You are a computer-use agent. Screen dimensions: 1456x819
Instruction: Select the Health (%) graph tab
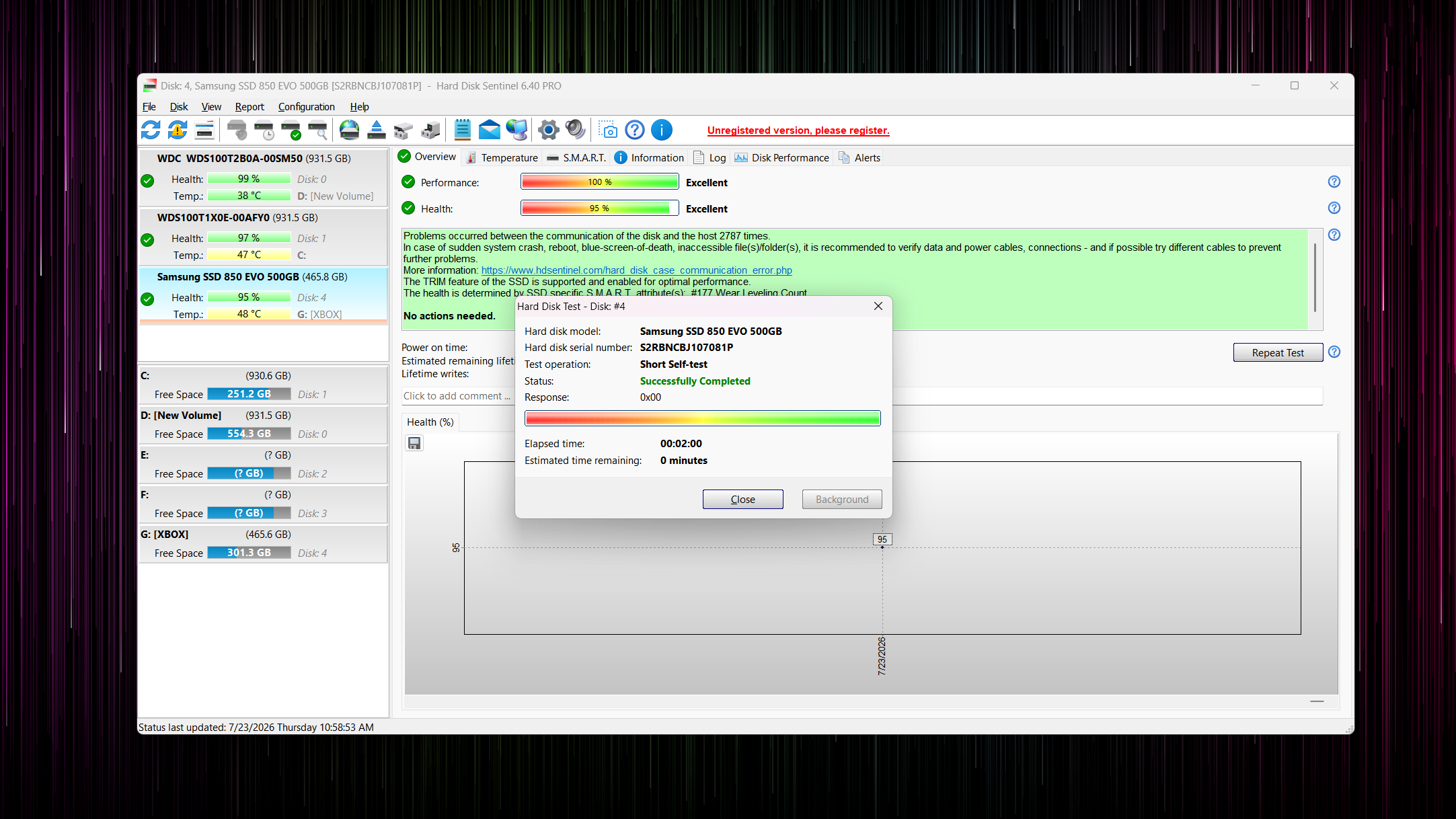pos(430,422)
